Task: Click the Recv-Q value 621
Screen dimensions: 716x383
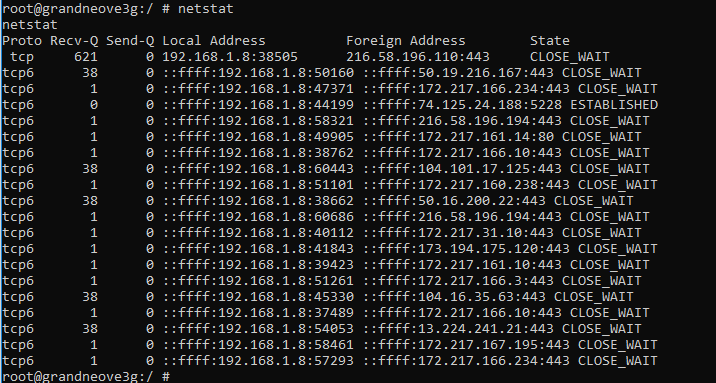Action: click(86, 57)
